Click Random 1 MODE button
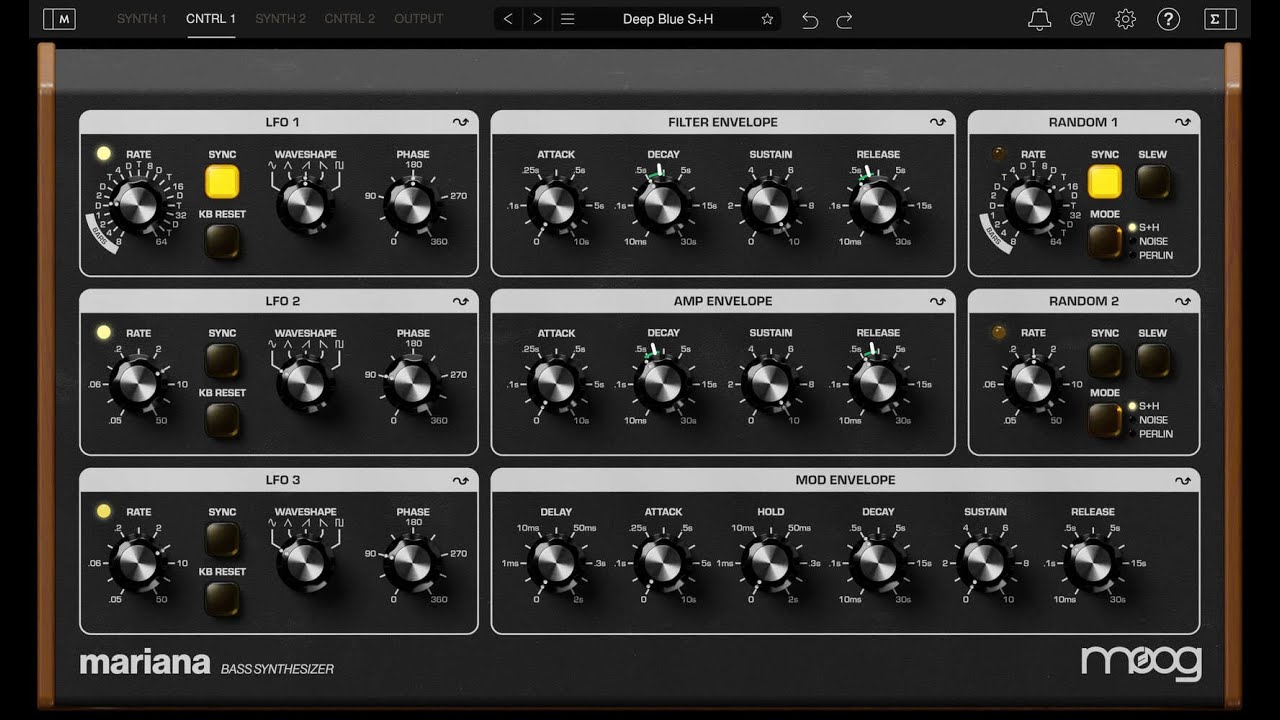 coord(1105,241)
